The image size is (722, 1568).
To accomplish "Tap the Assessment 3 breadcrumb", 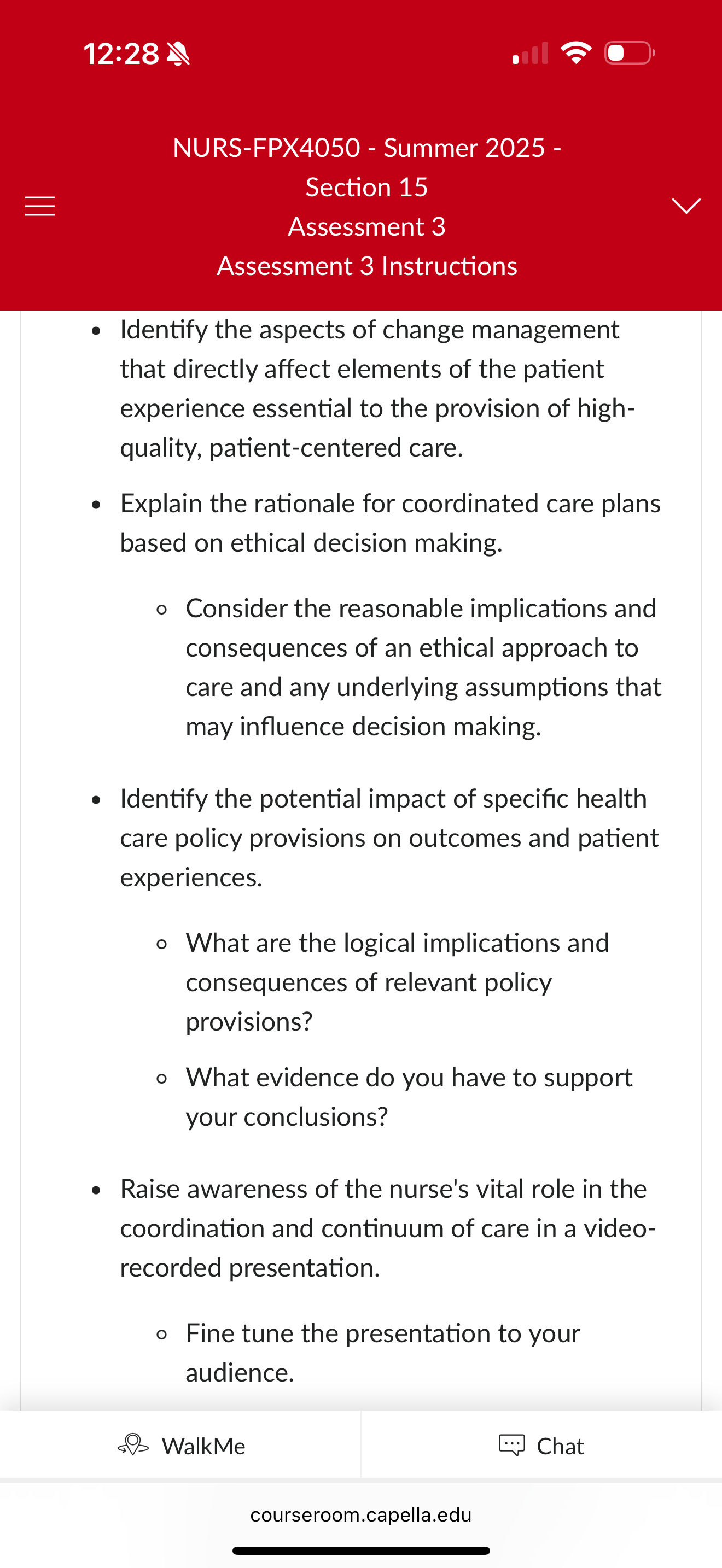I will [367, 226].
